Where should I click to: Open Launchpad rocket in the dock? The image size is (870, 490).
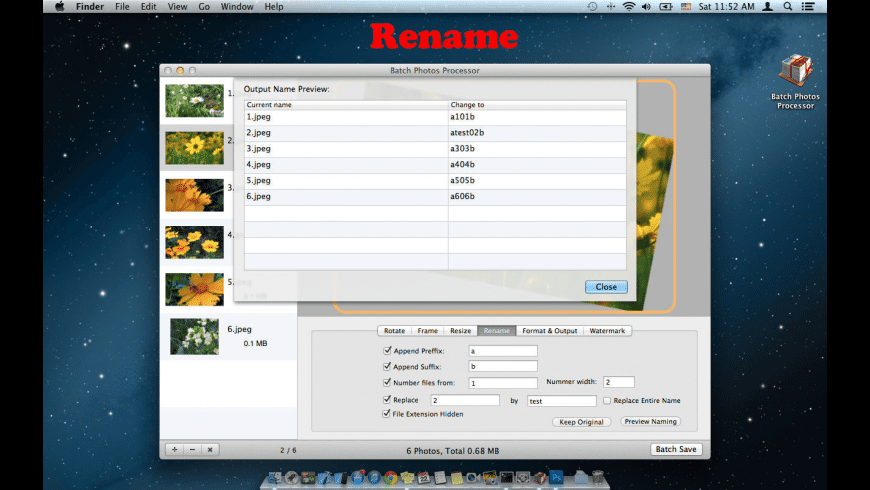tap(292, 478)
